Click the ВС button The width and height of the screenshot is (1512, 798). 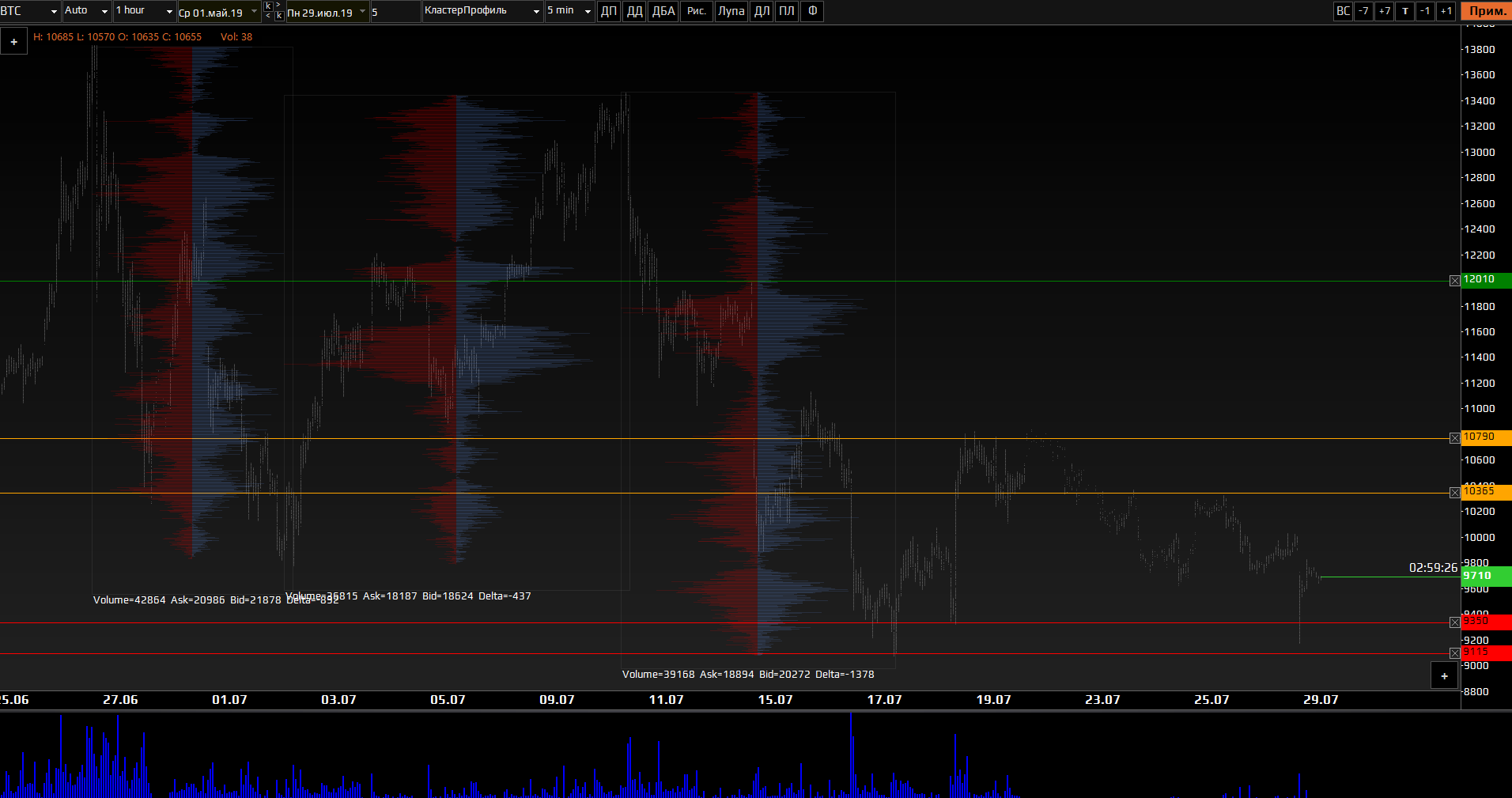pos(1343,11)
